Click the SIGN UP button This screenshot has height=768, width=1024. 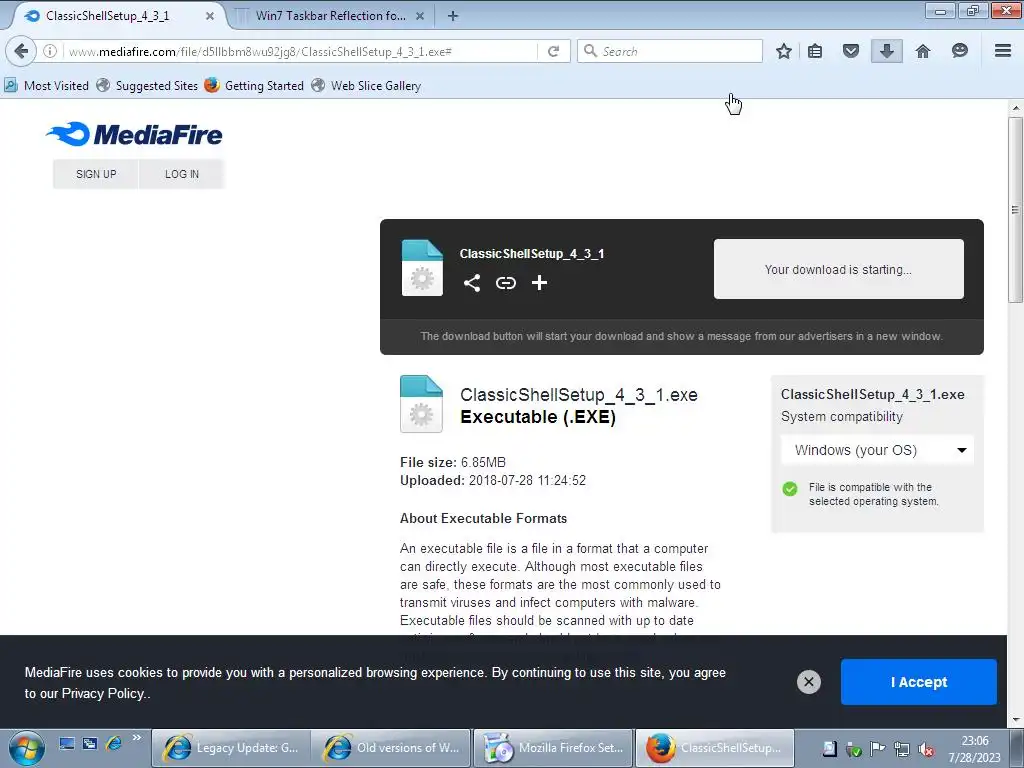tap(96, 174)
